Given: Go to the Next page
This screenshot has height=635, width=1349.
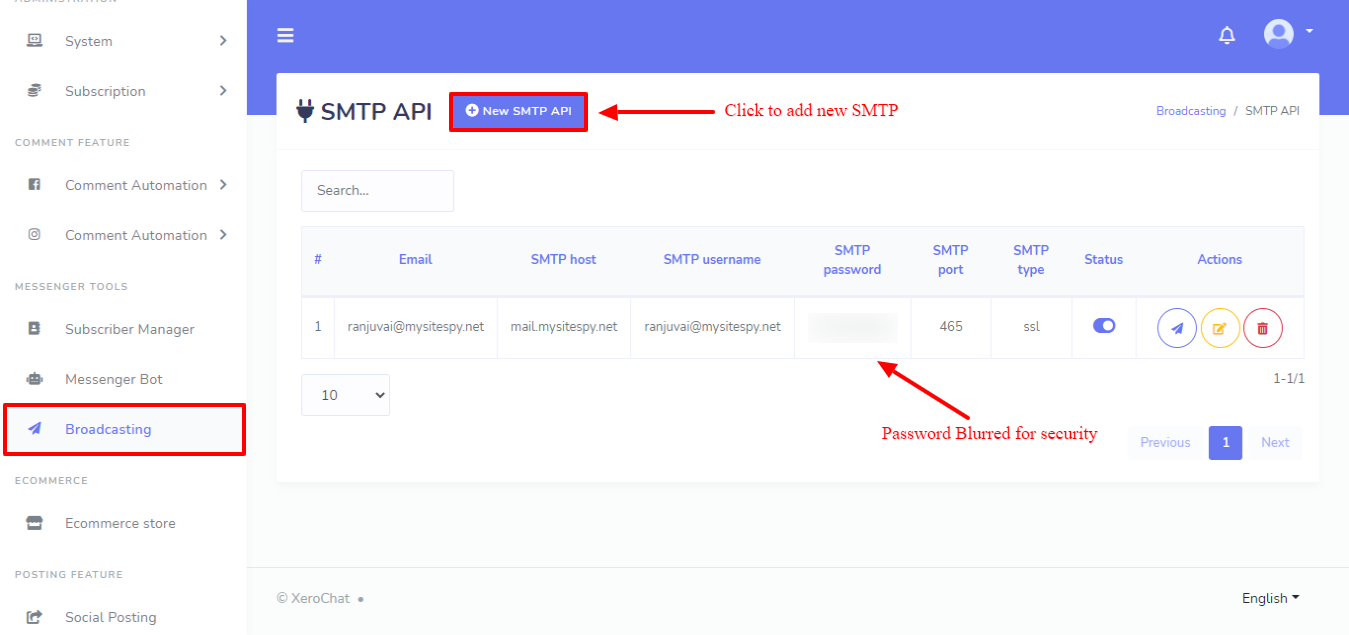Looking at the screenshot, I should pos(1275,442).
